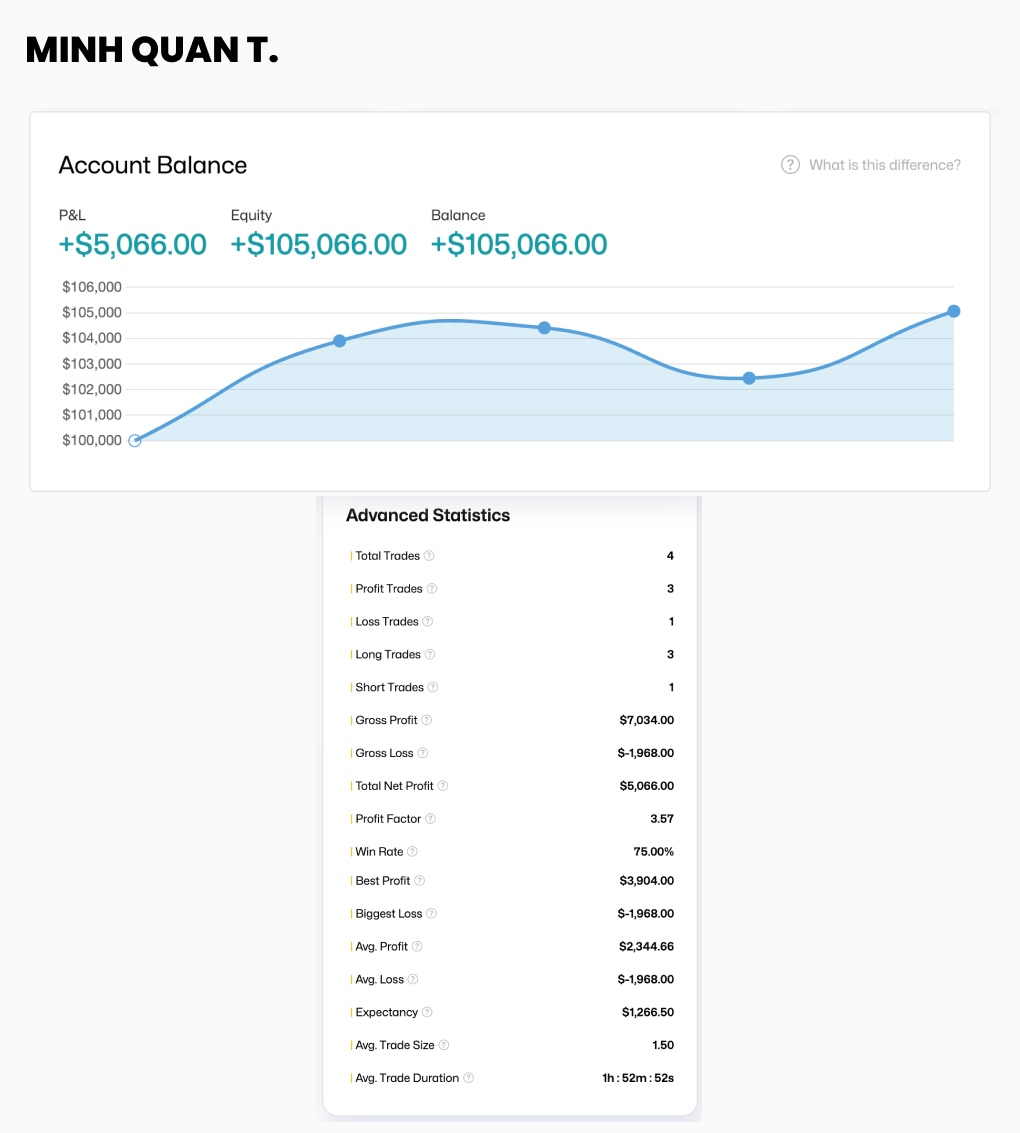This screenshot has height=1133, width=1020.
Task: Click the MINH QUAN T. account name
Action: click(152, 50)
